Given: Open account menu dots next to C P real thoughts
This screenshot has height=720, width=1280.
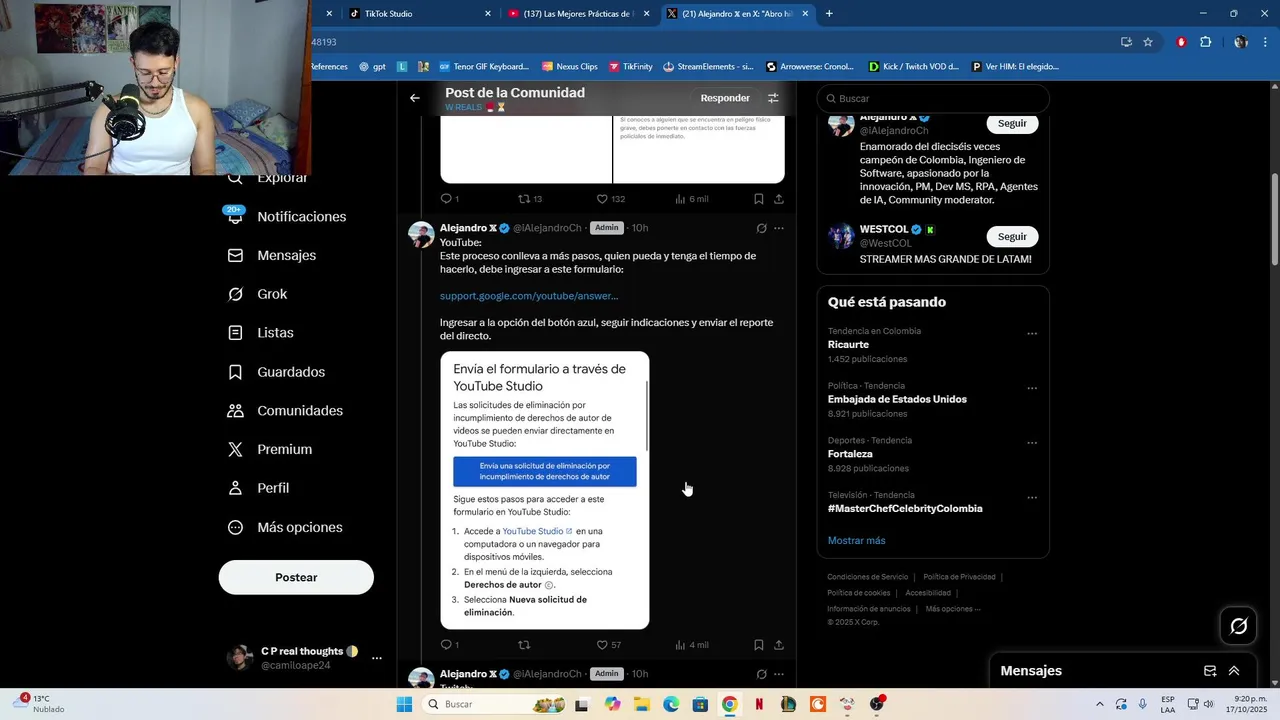Looking at the screenshot, I should (x=377, y=658).
